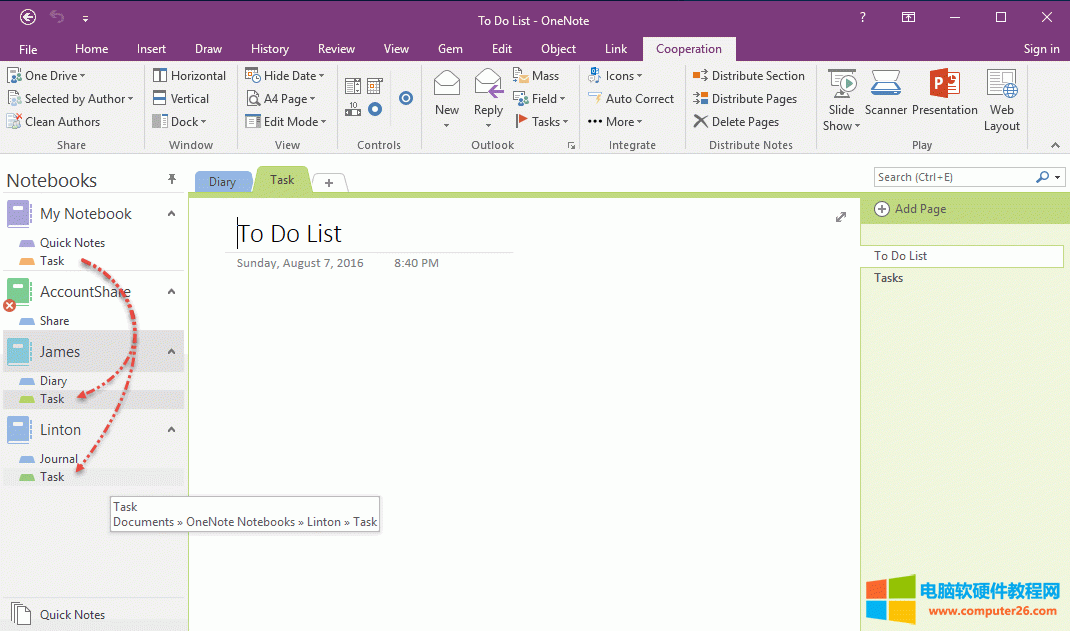
Task: Switch to the Diary section tab
Action: coord(222,182)
